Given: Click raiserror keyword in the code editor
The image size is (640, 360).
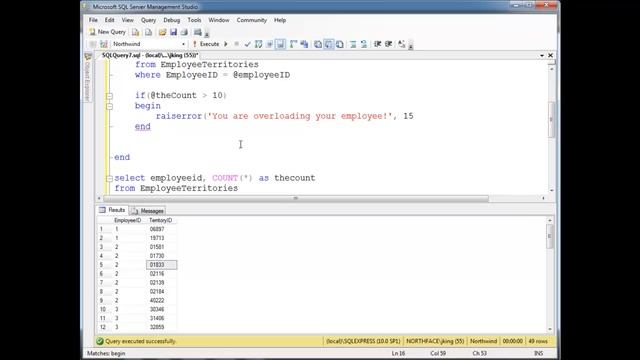Looking at the screenshot, I should (x=179, y=116).
